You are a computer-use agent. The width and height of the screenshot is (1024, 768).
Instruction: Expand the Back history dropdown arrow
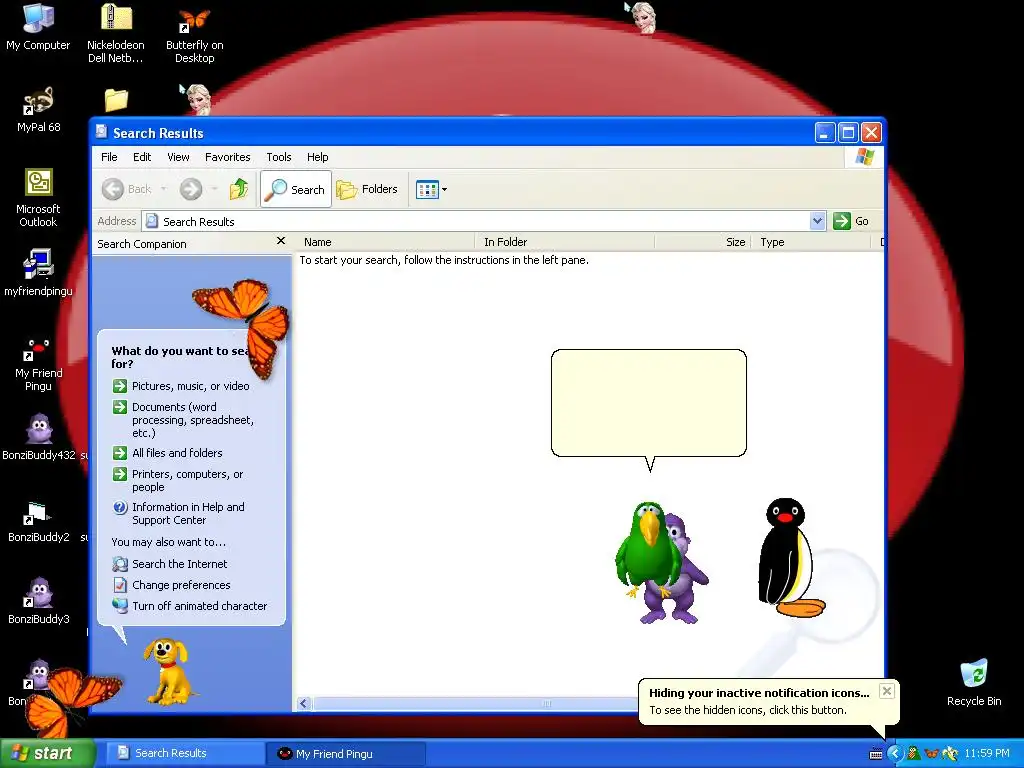point(163,189)
